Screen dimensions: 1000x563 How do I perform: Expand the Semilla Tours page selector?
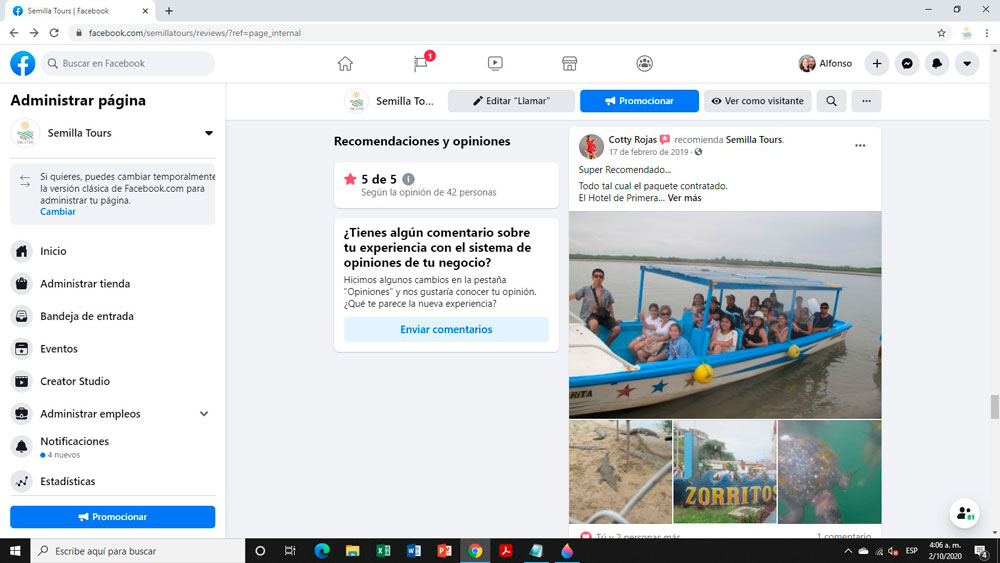(x=209, y=133)
